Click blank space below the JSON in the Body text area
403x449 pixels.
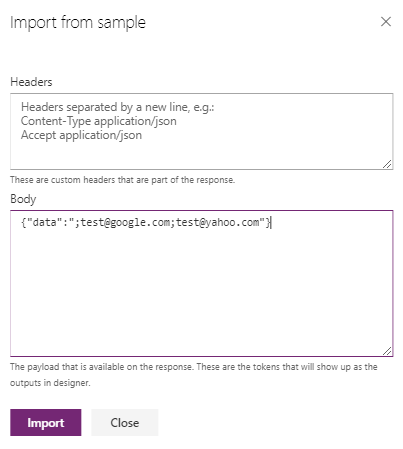coord(201,293)
